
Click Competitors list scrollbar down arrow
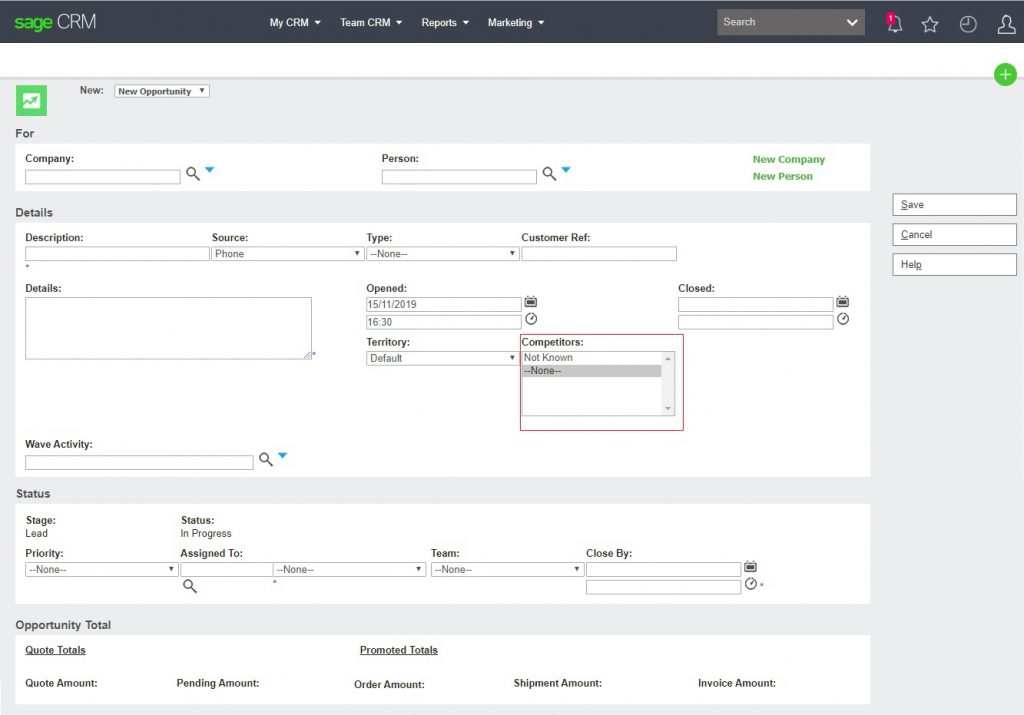[667, 409]
